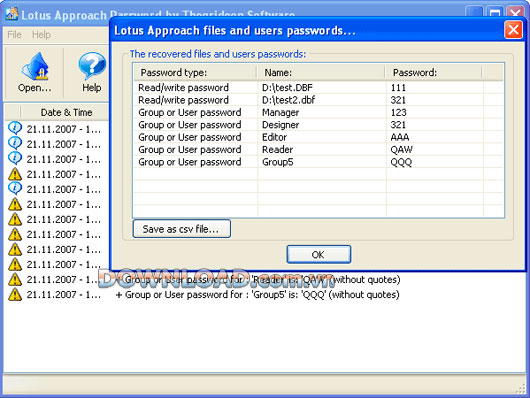The width and height of the screenshot is (530, 398).
Task: Close the main Lotus Approach Password window
Action: tap(515, 13)
